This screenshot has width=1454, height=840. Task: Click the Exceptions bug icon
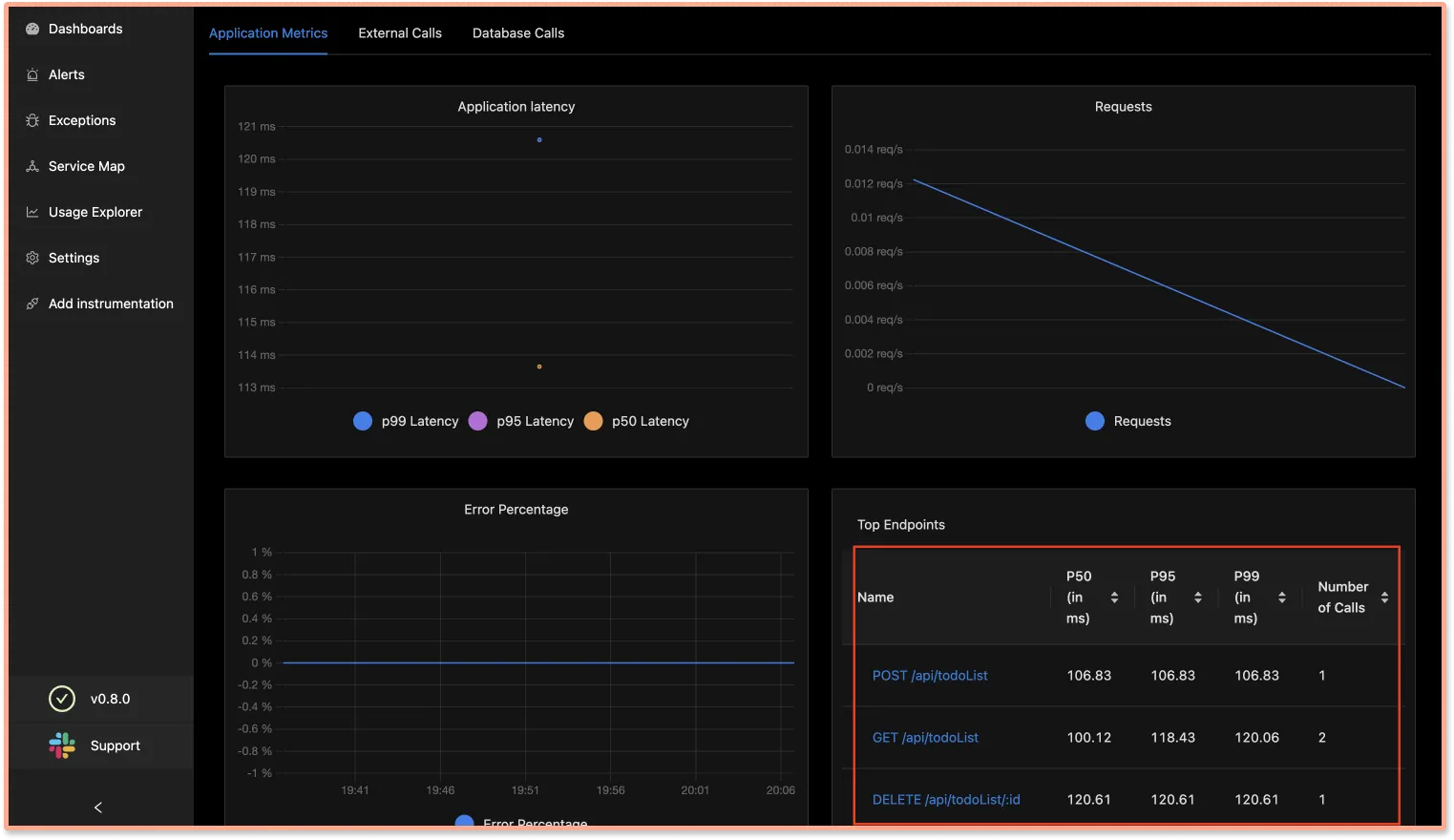pos(32,120)
